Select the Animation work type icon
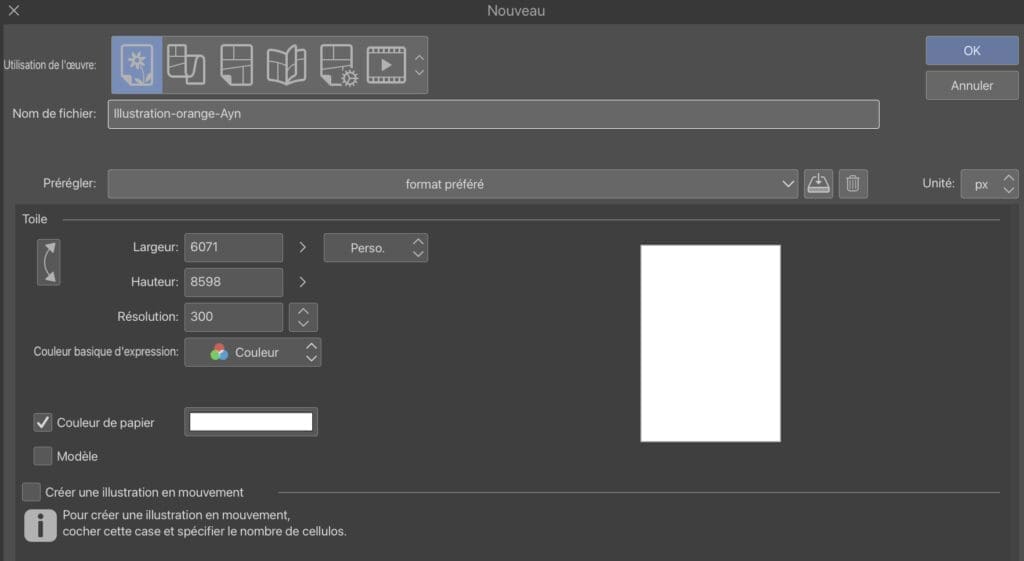Viewport: 1024px width, 561px height. 386,65
